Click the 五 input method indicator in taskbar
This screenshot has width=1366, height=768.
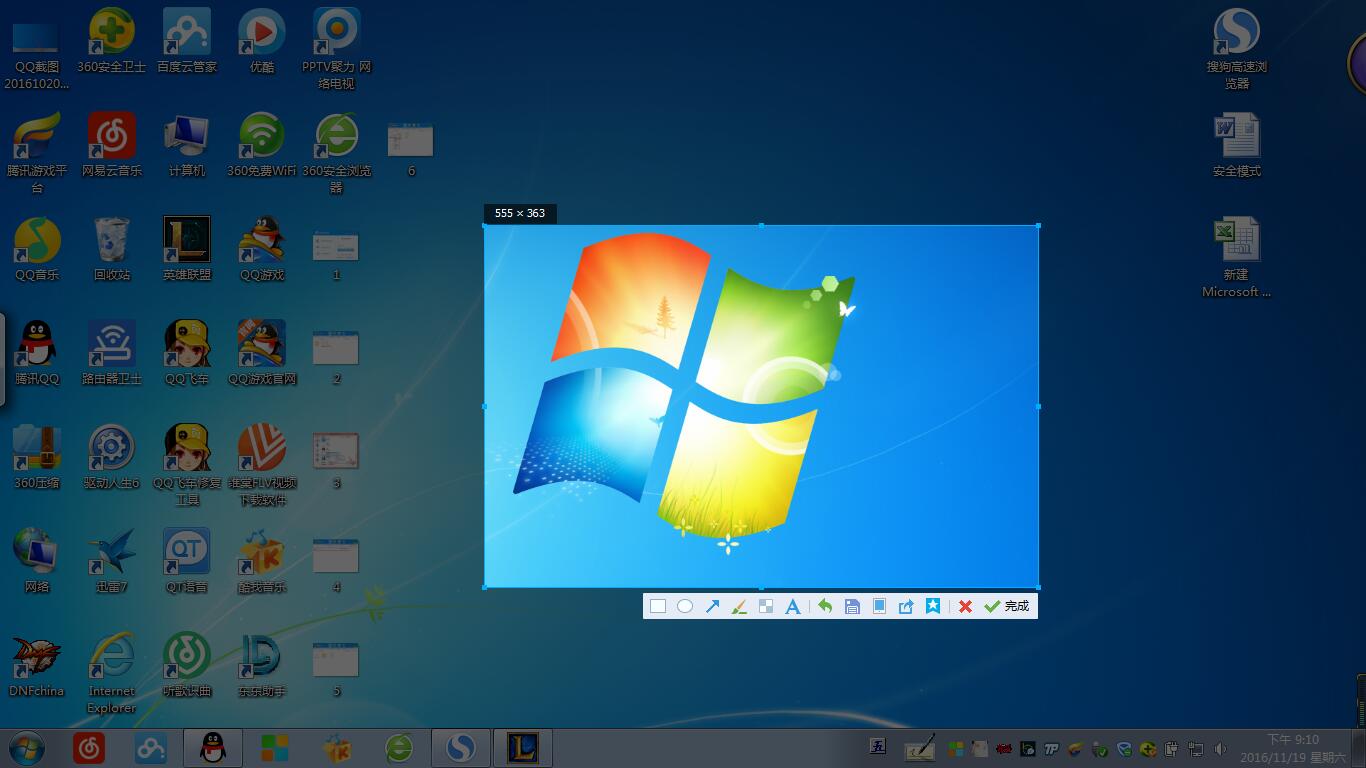[x=878, y=746]
